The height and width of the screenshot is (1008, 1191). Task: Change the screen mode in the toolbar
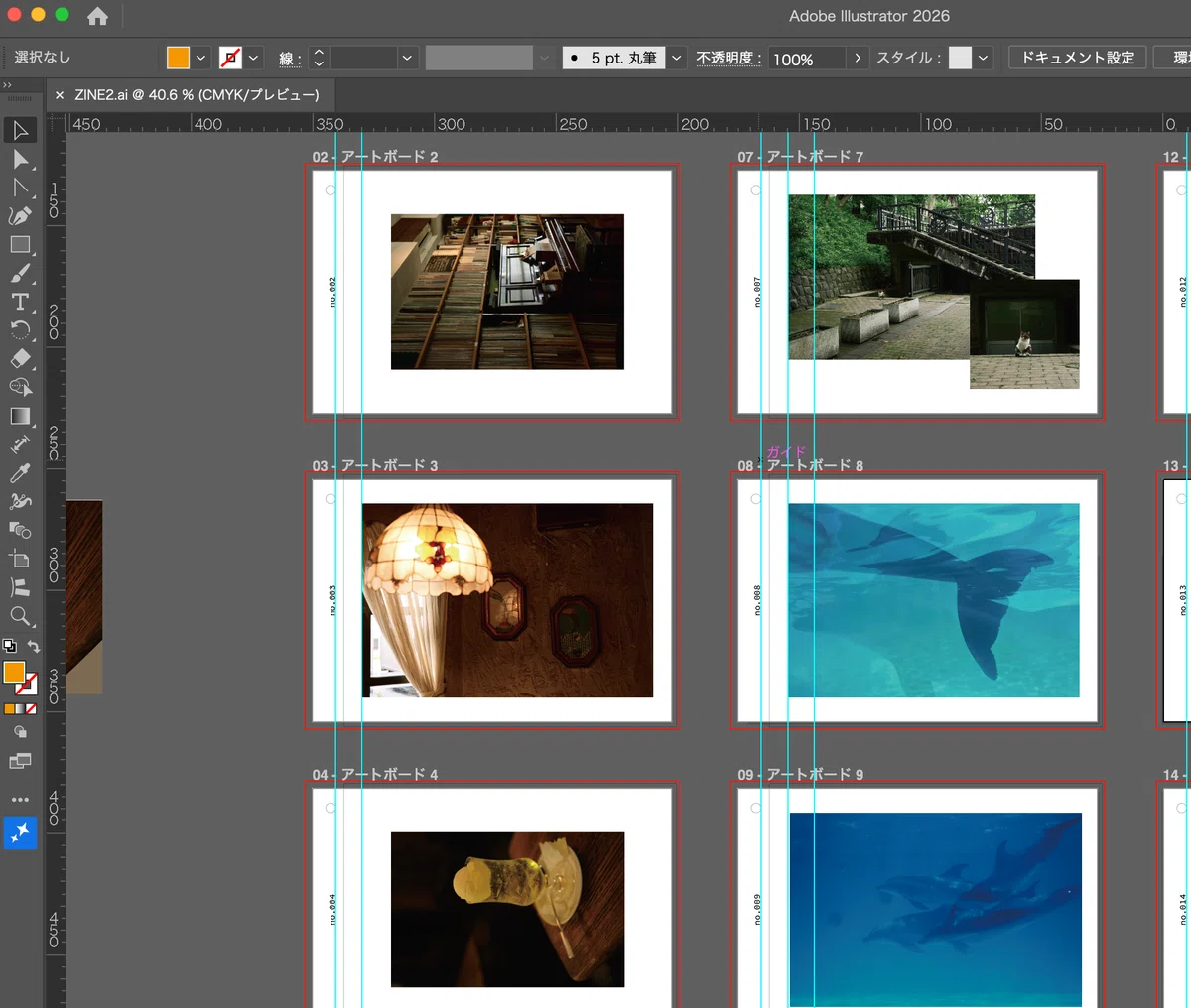coord(20,761)
